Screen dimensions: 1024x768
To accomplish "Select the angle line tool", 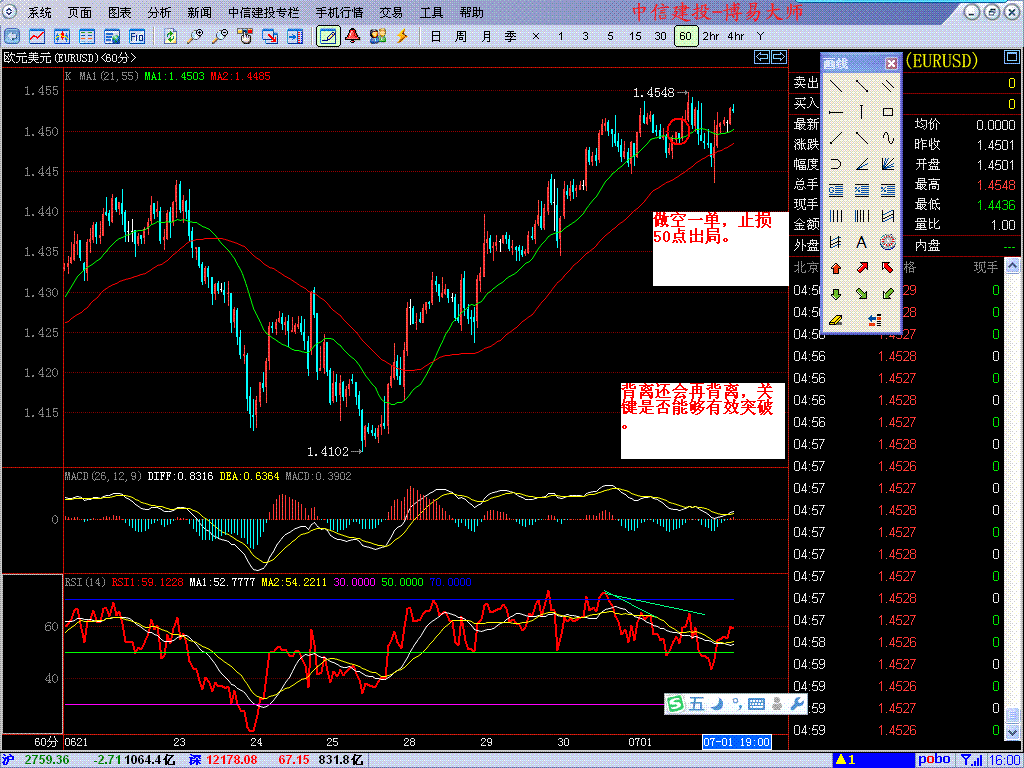I will 861,164.
